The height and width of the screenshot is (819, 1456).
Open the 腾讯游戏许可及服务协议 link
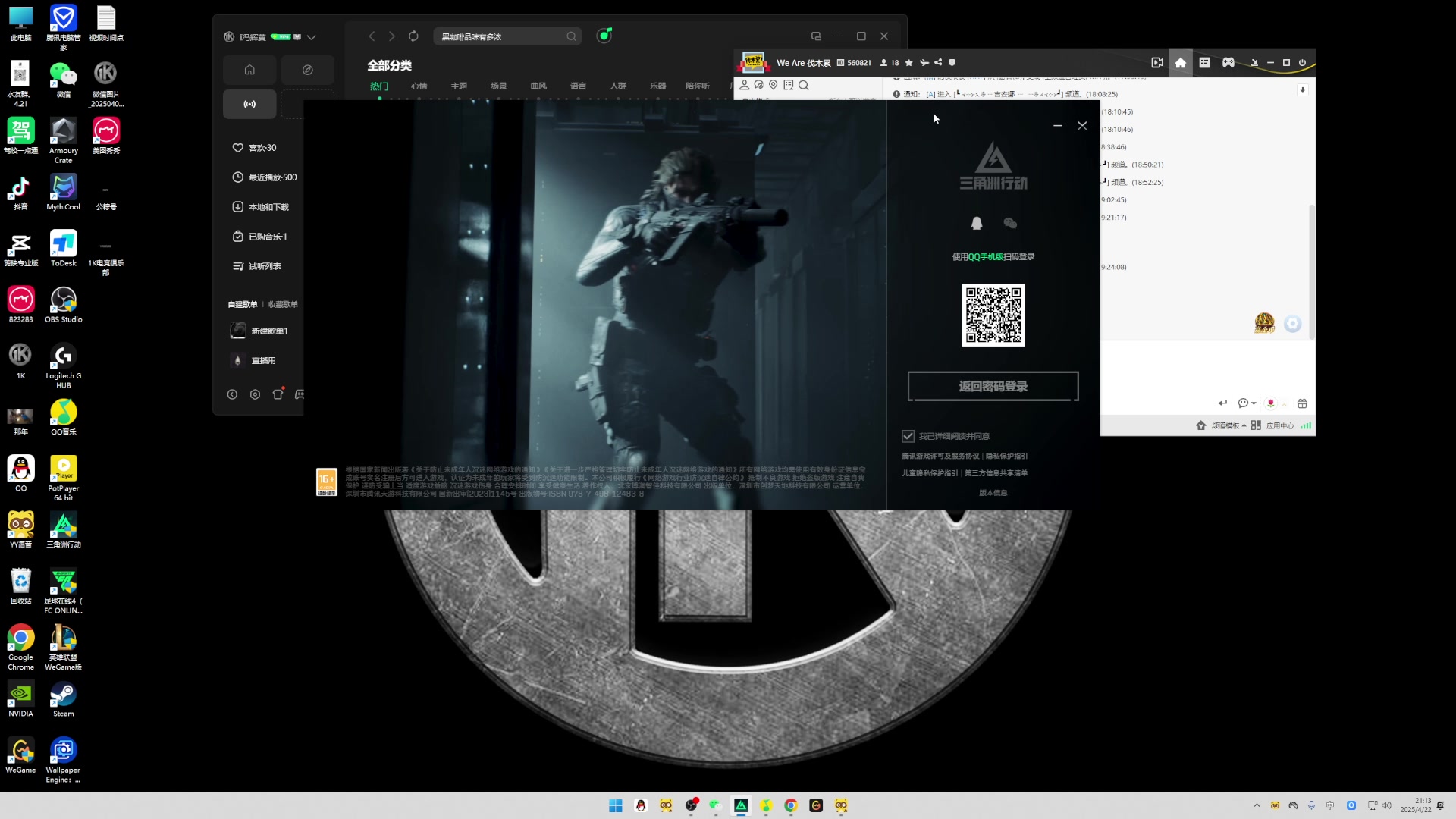click(940, 456)
